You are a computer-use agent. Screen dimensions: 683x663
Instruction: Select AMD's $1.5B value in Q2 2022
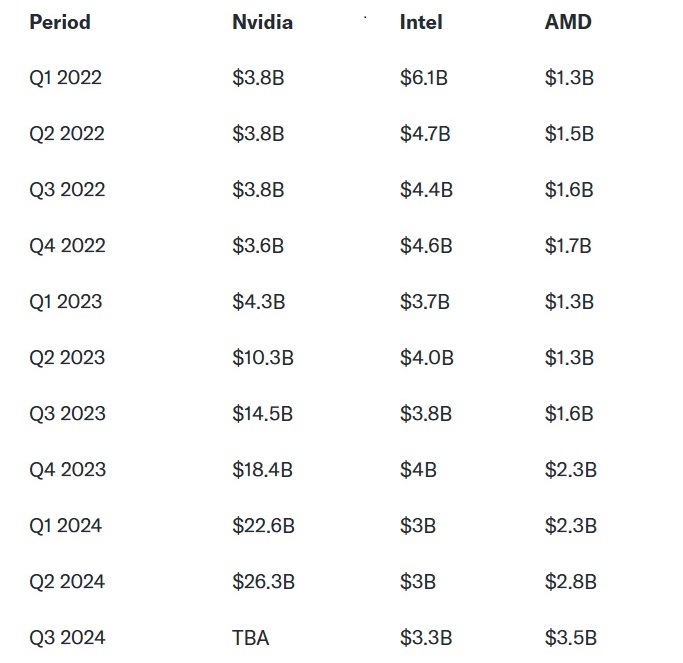point(569,134)
